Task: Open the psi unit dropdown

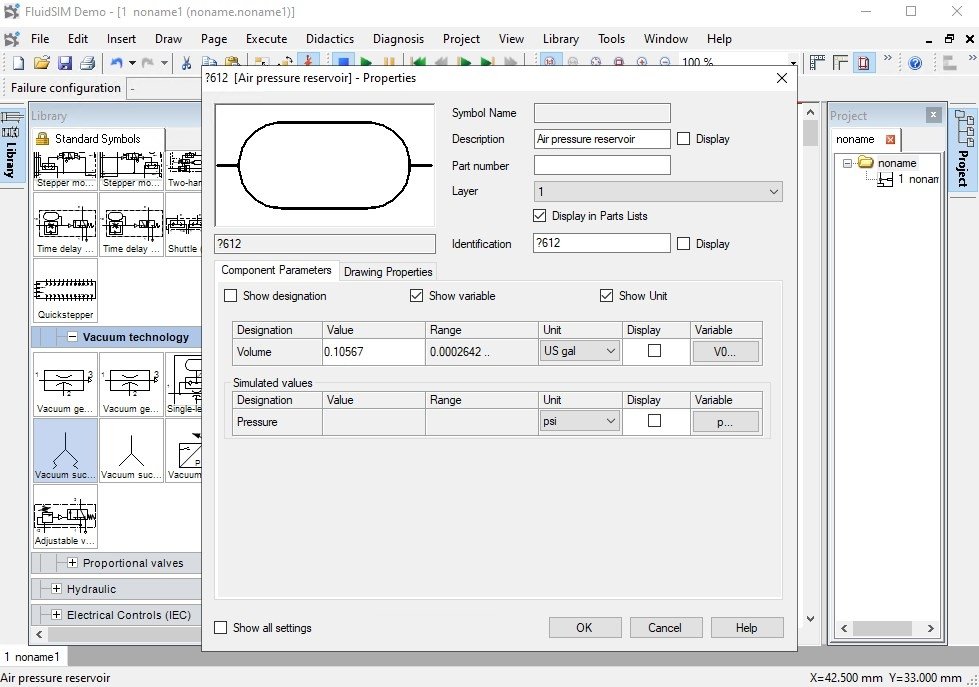Action: 579,421
